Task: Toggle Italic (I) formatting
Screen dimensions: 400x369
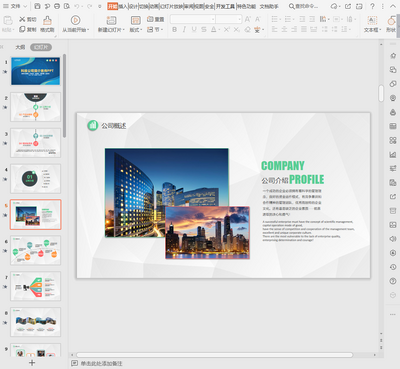Action: point(184,30)
